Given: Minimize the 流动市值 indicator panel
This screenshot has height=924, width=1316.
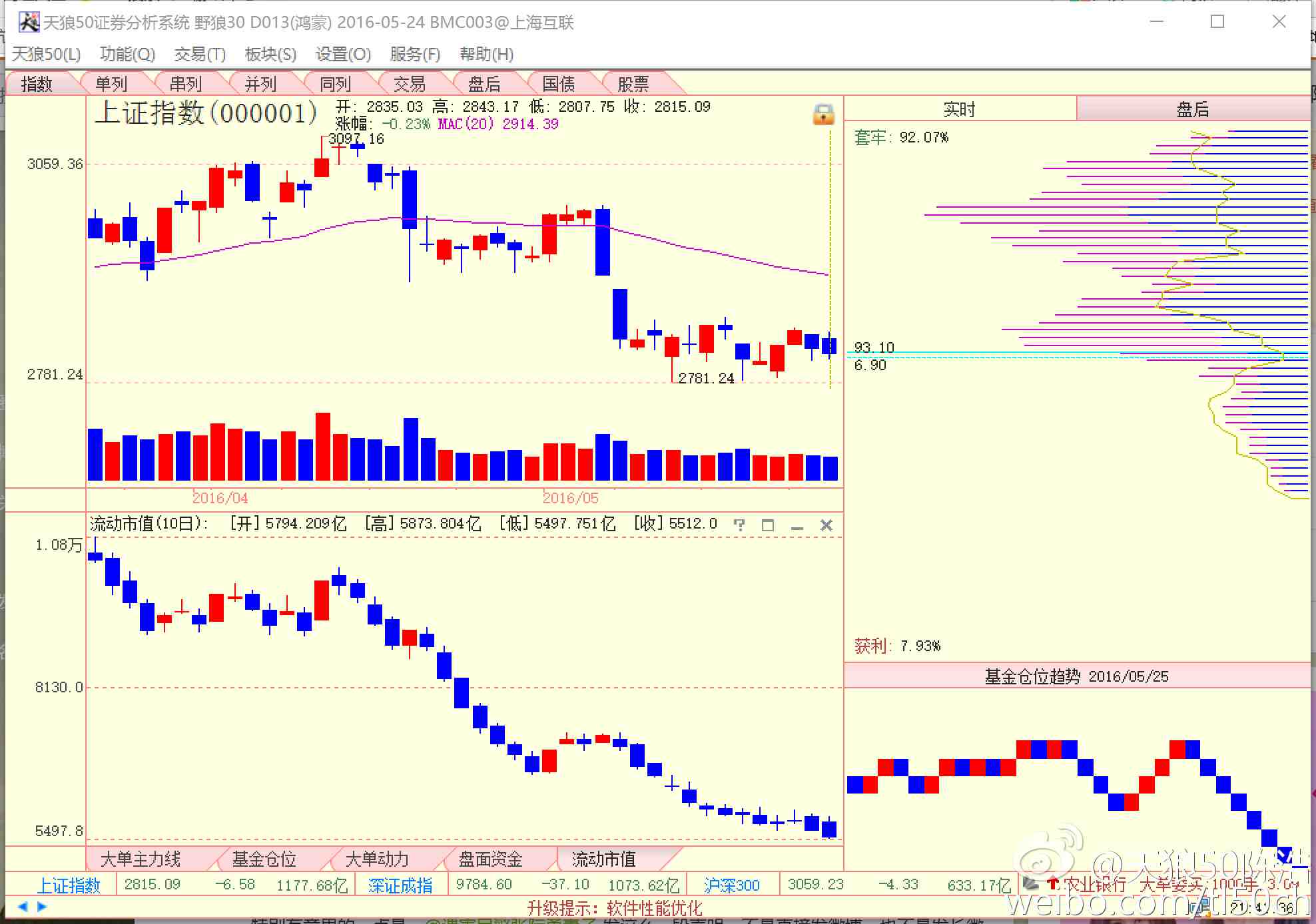Looking at the screenshot, I should click(x=797, y=526).
